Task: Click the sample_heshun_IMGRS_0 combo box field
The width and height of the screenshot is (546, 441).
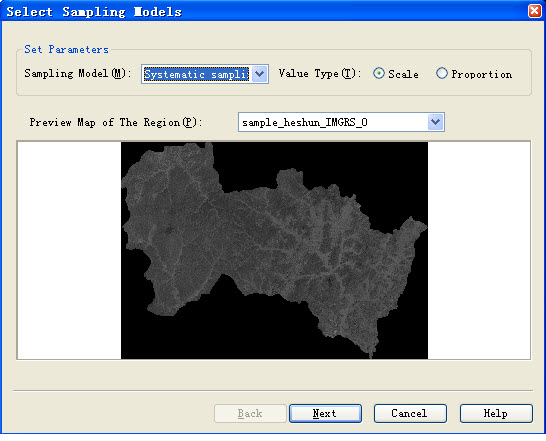Action: (341, 122)
